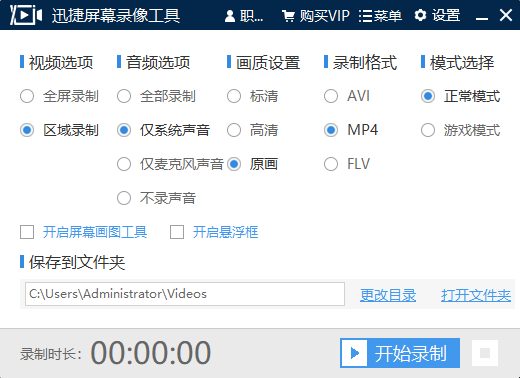Click the 画质设置 section heading
This screenshot has height=378, width=520.
(x=268, y=63)
